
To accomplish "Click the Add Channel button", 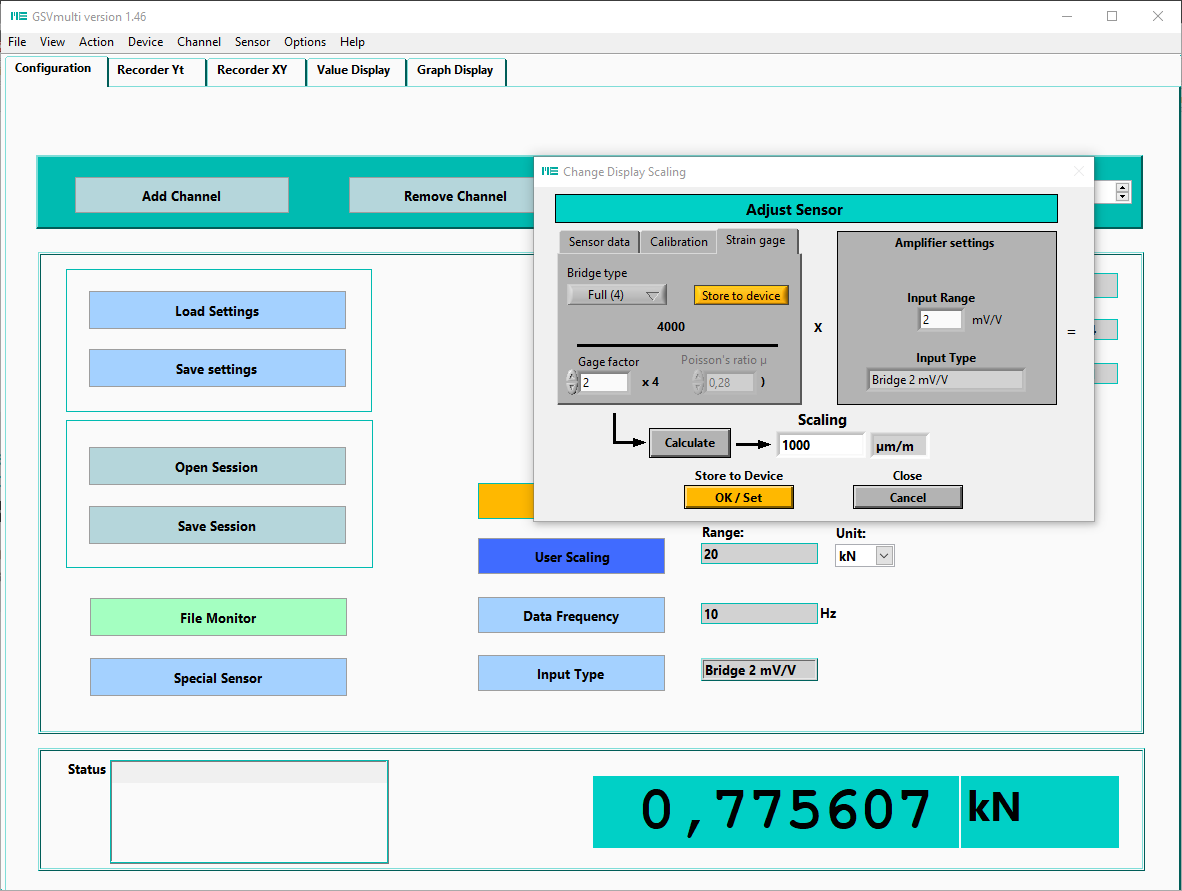I will [x=181, y=196].
